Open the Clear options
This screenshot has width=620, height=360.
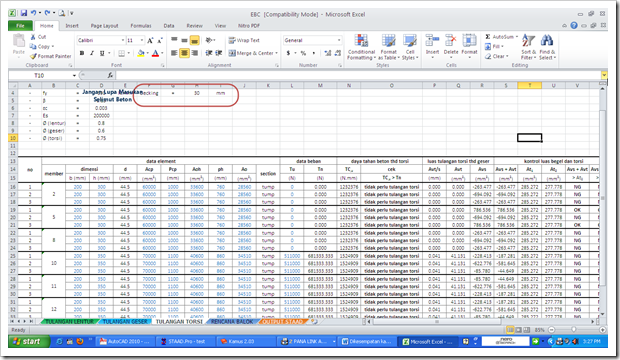(497, 56)
